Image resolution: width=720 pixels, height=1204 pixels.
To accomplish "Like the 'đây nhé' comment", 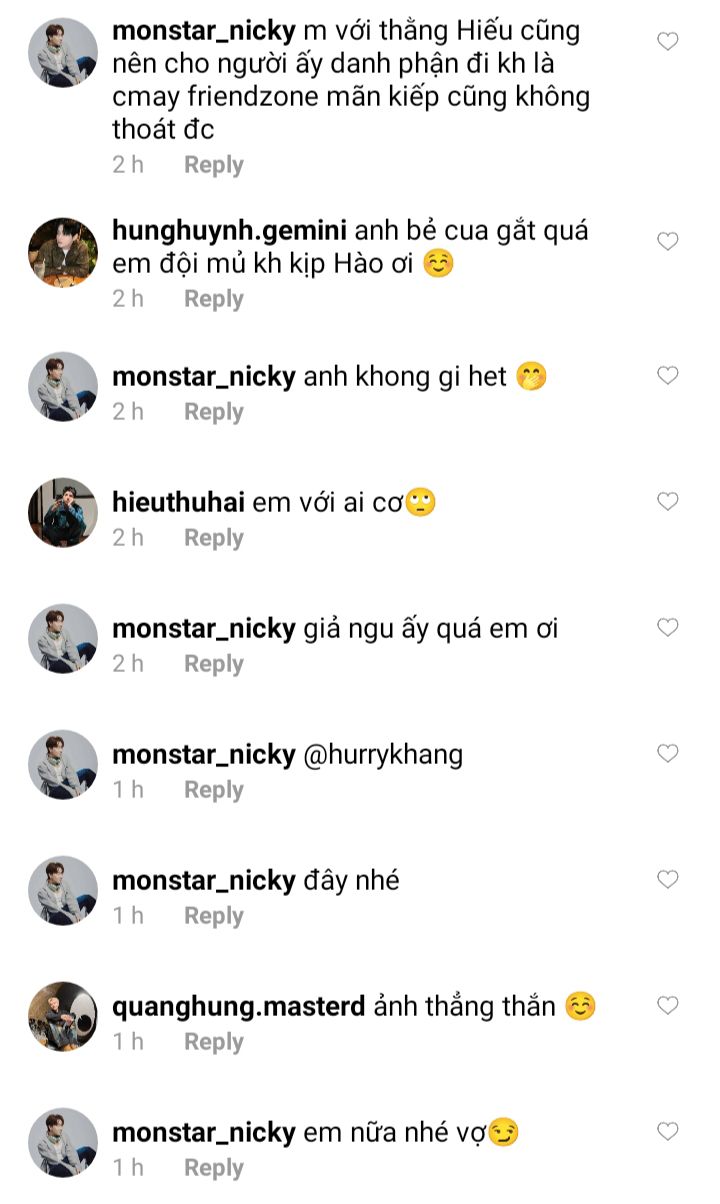I will (667, 879).
